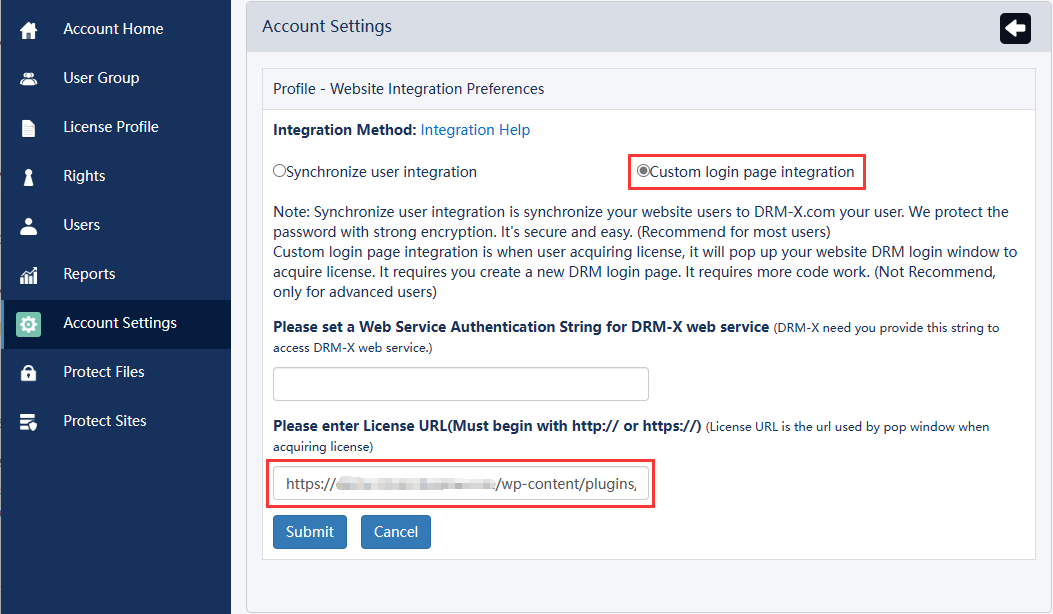Select Synchronize user integration radio button
The height and width of the screenshot is (614, 1053).
click(280, 171)
